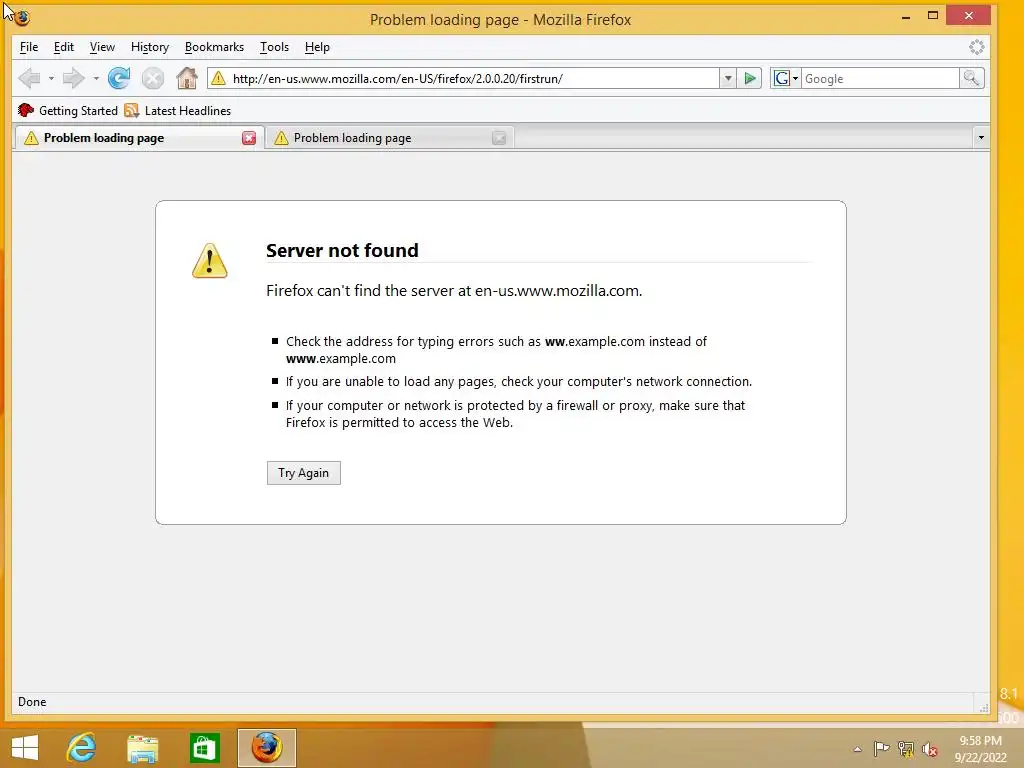Open the History menu
Screen dimensions: 1024x768
pos(150,47)
